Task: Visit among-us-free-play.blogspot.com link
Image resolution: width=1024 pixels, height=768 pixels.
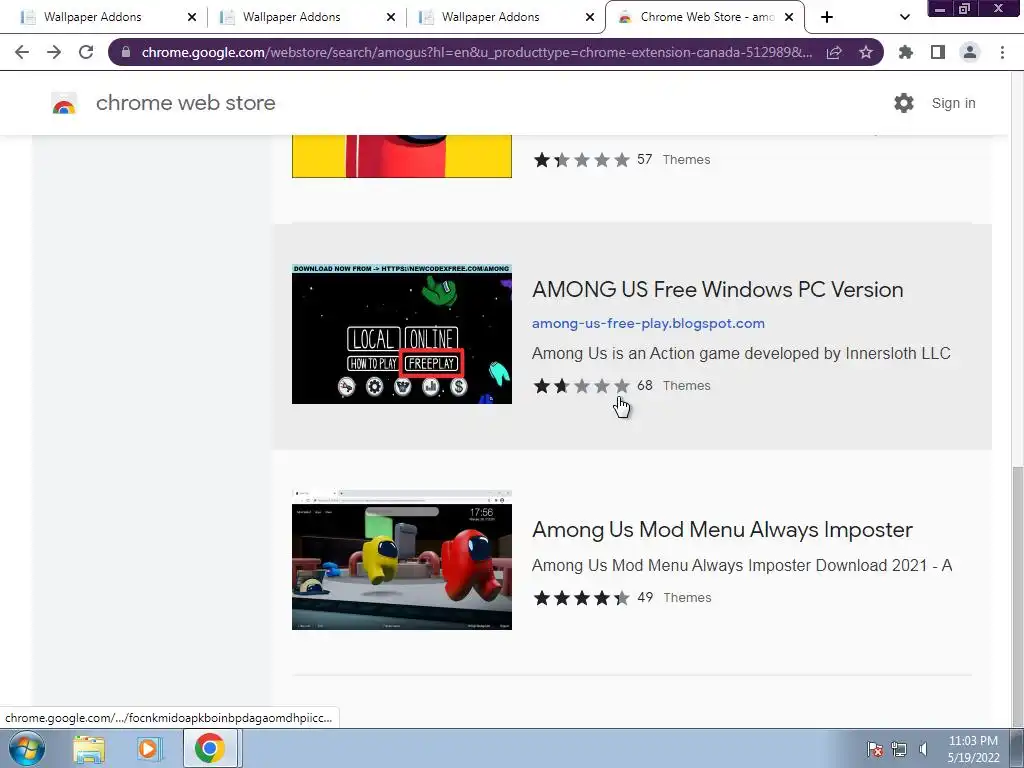Action: [648, 323]
